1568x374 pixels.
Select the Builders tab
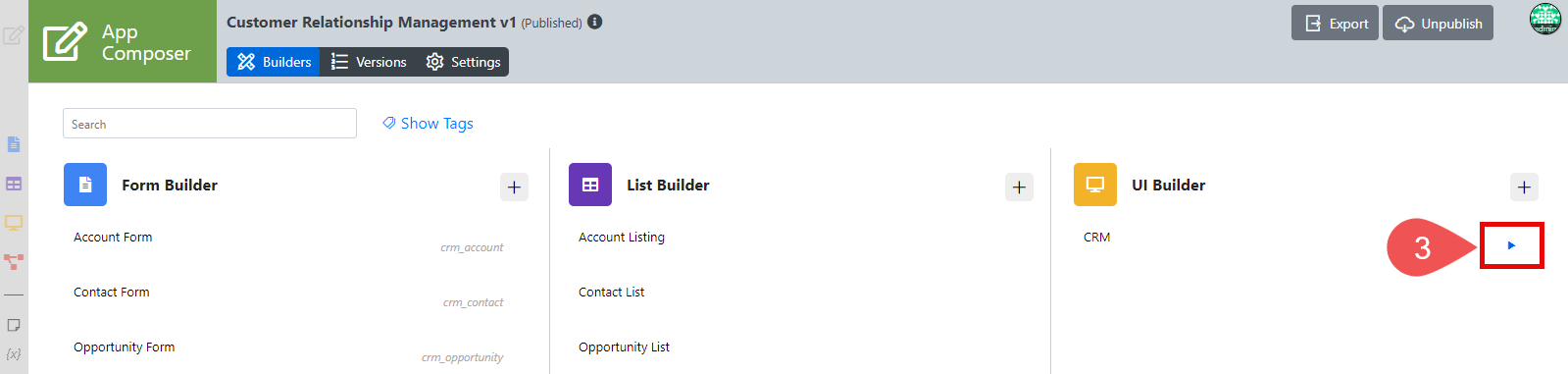[274, 62]
